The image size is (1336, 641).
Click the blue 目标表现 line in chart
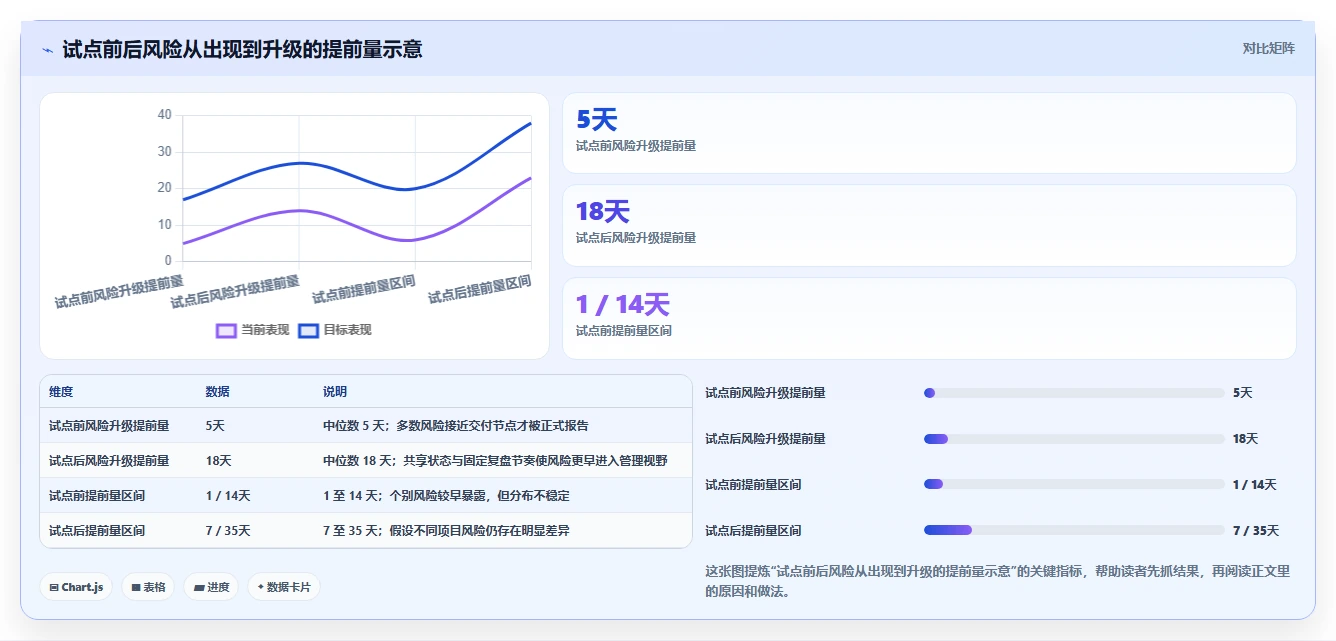coord(300,163)
